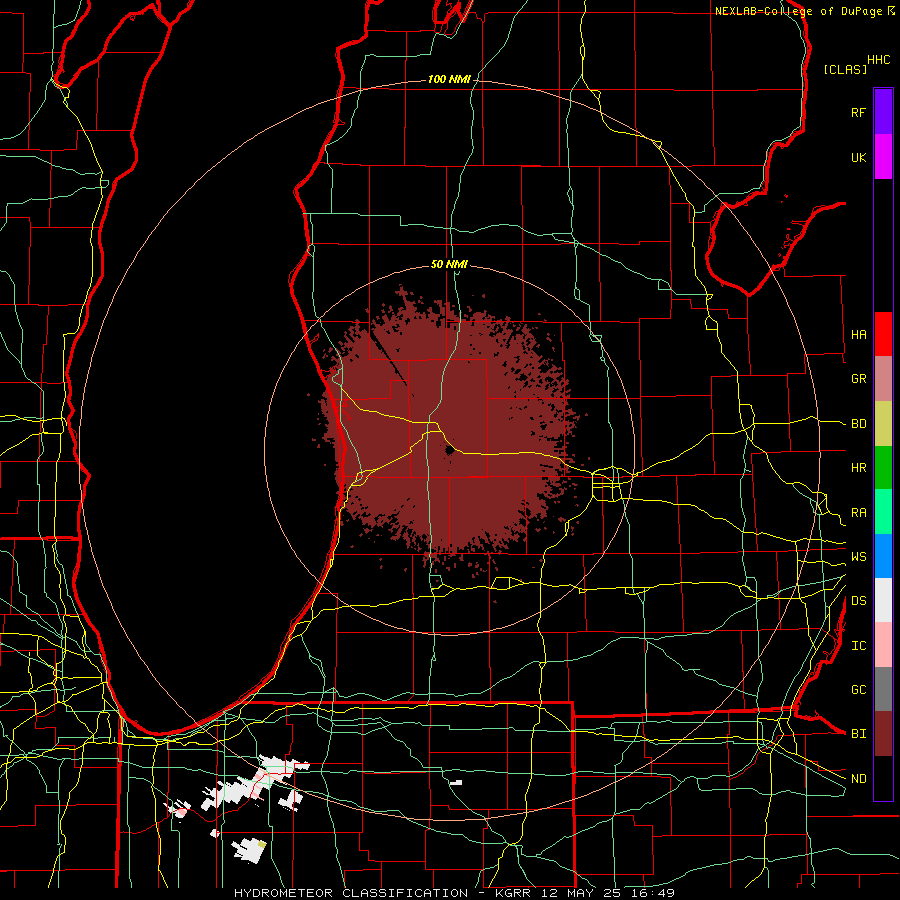The image size is (900, 900).
Task: Click the 'DS' legend label text
Action: (x=858, y=601)
